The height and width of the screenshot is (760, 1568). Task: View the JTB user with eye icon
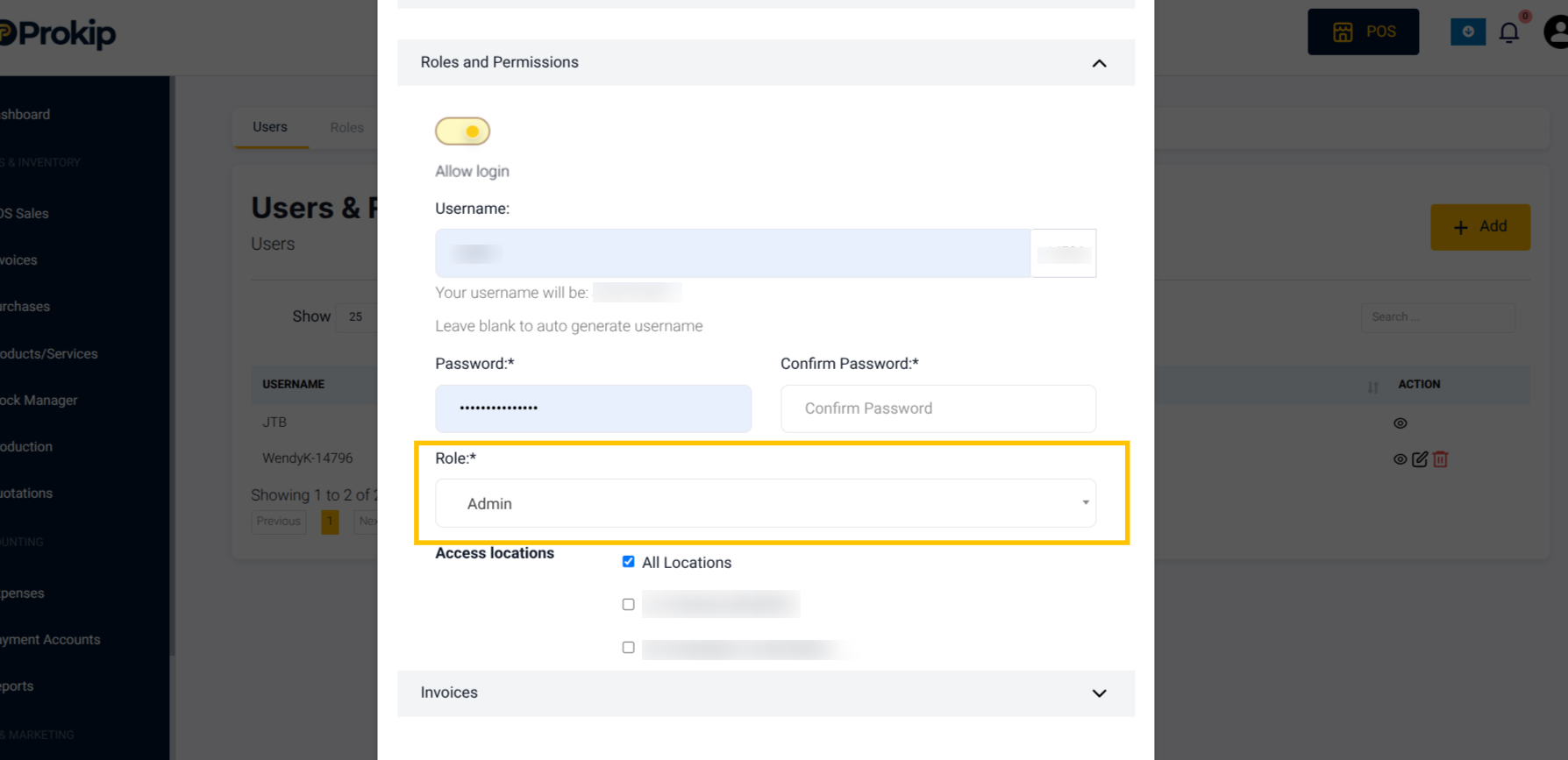click(x=1400, y=423)
